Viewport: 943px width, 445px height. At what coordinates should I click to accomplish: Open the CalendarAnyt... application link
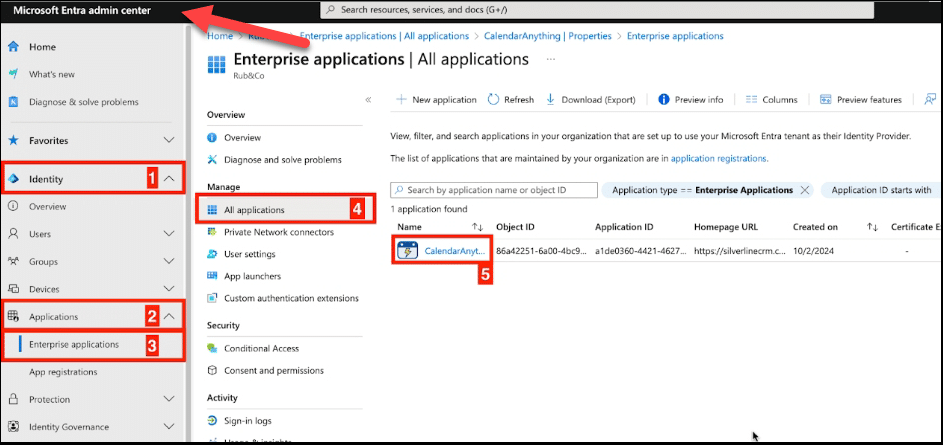455,251
